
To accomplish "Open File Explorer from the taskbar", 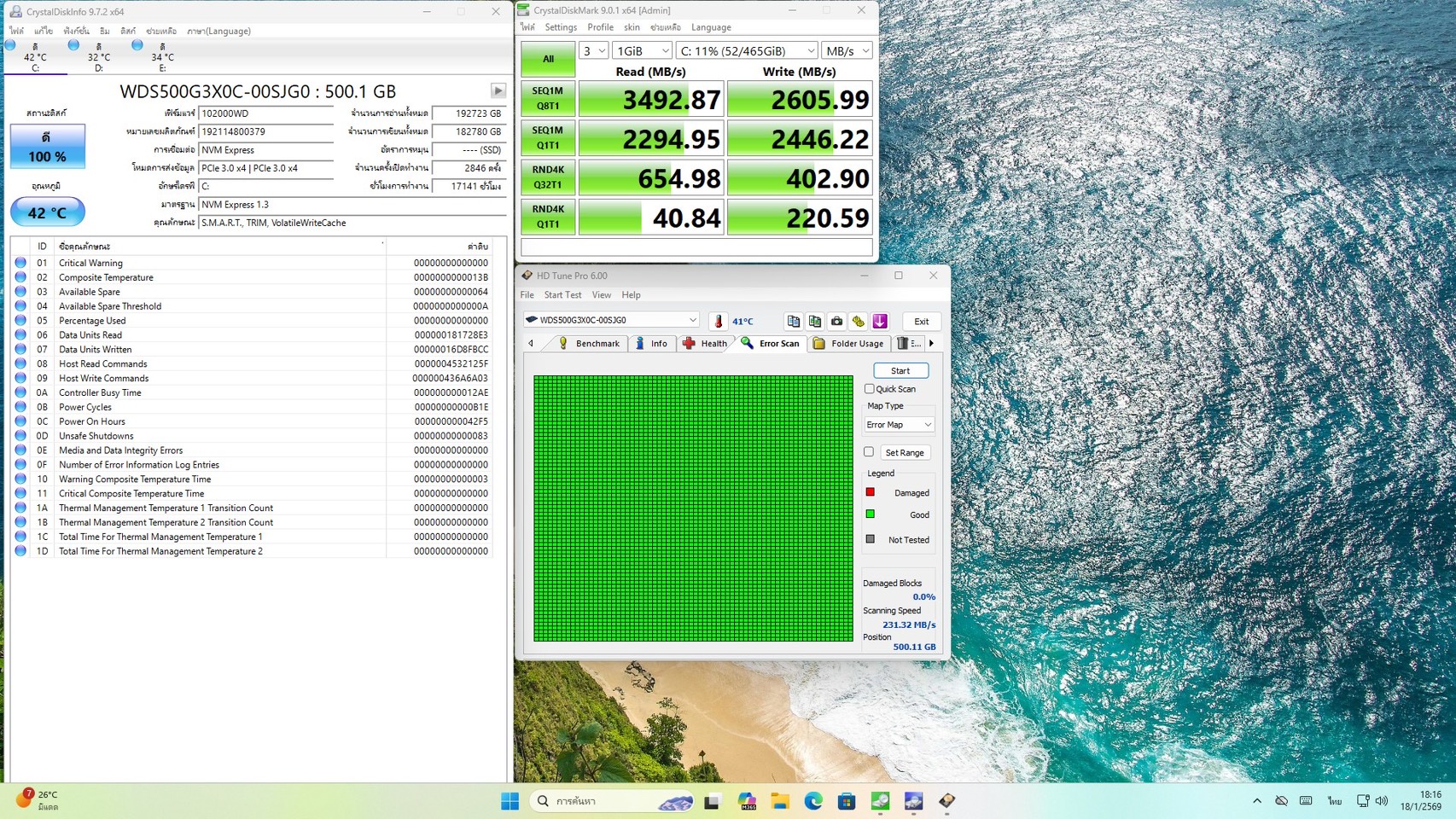I will pos(779,801).
